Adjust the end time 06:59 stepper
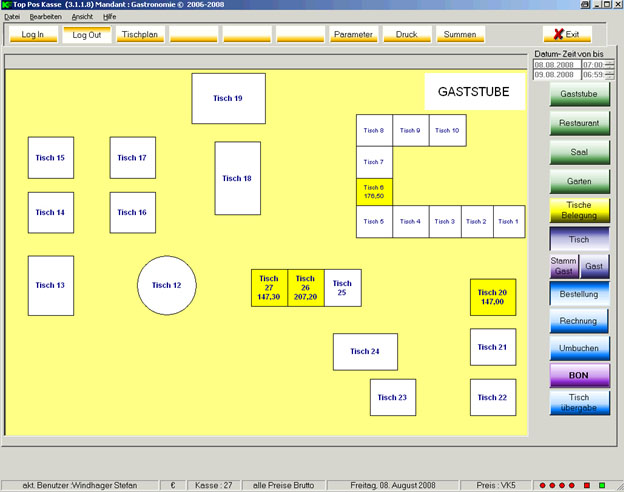 pyautogui.click(x=612, y=75)
